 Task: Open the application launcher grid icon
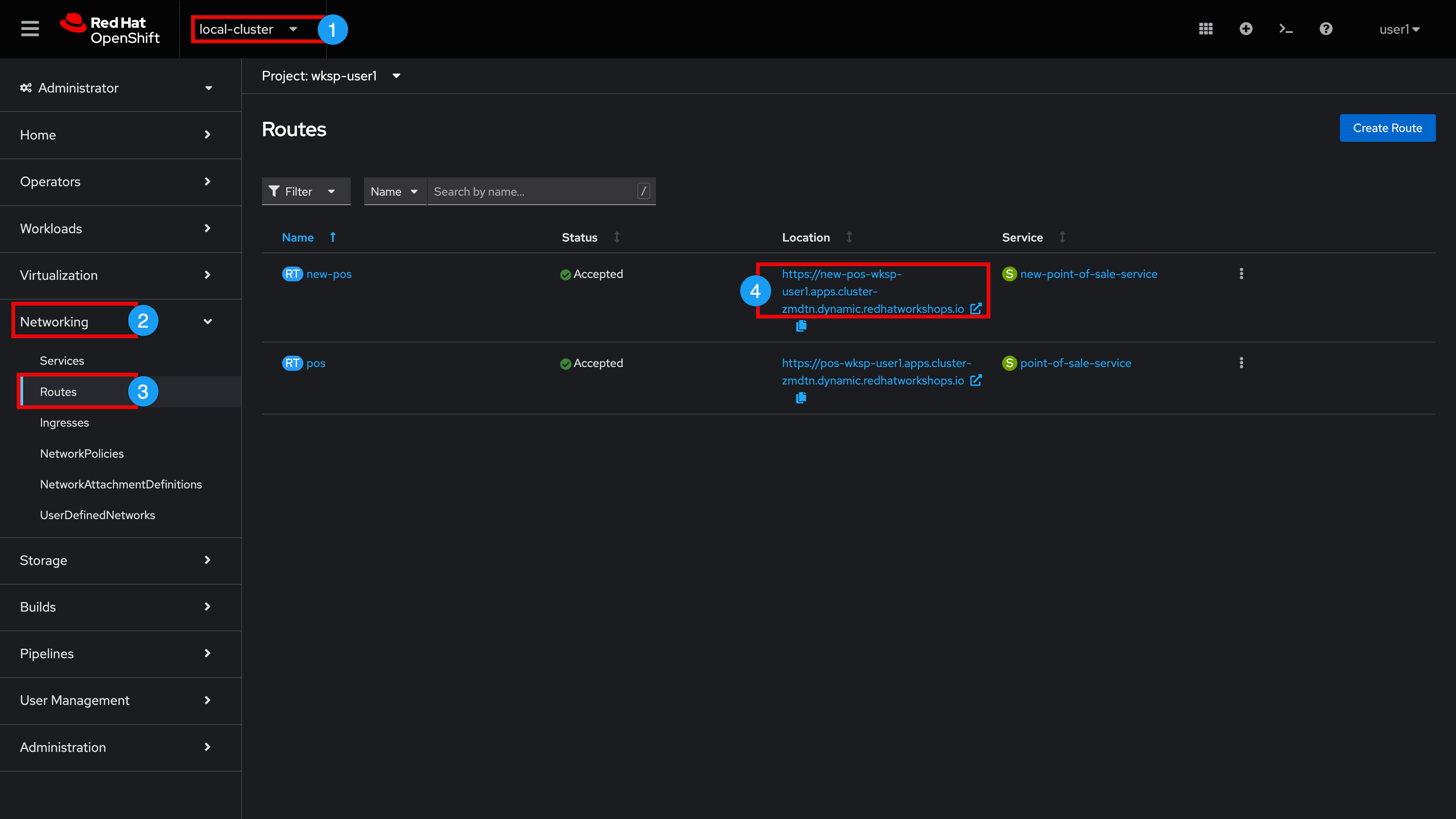[x=1206, y=29]
